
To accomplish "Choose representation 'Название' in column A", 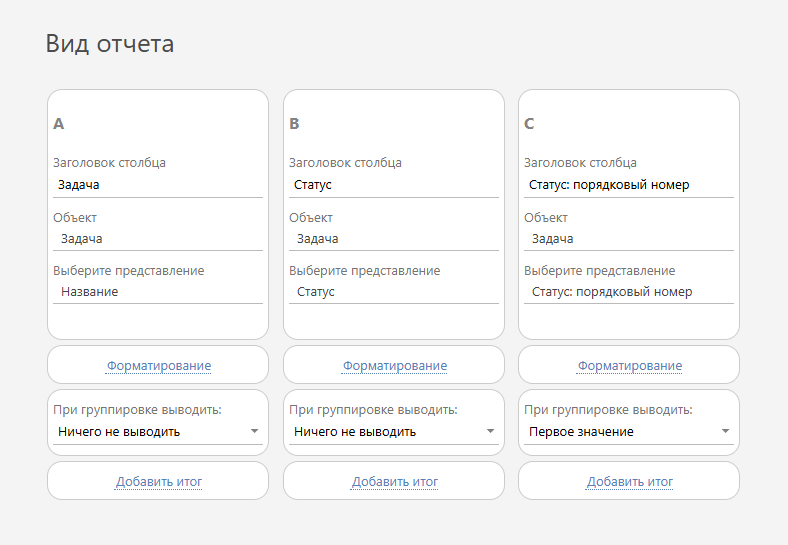I will tap(158, 292).
